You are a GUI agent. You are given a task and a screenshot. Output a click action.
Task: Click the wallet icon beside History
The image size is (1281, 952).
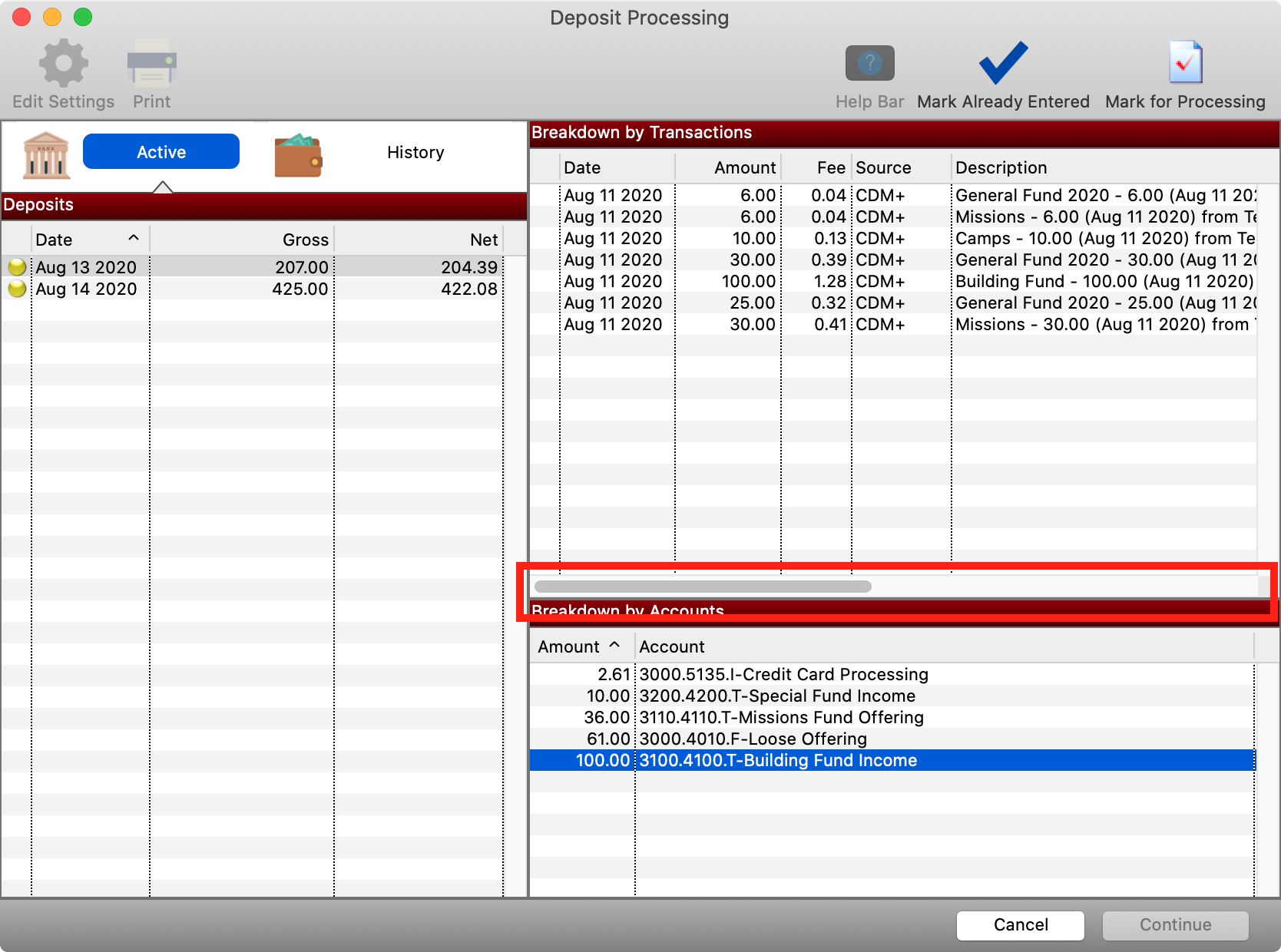tap(298, 155)
